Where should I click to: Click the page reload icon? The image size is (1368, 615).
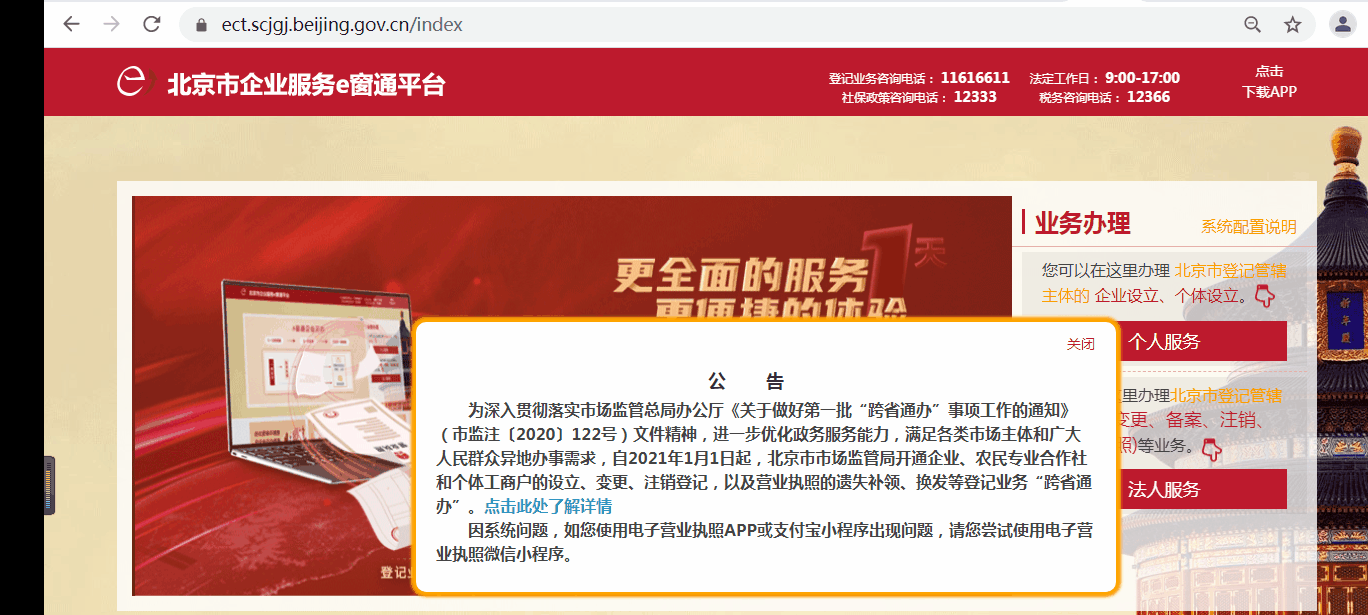click(x=151, y=24)
